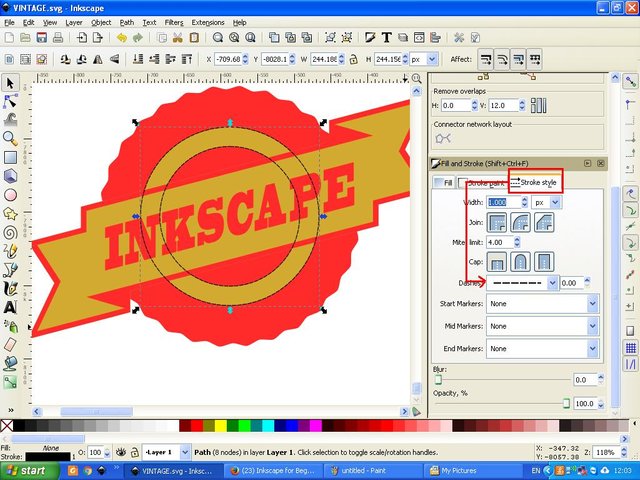Select the Paint Bucket tool

pyautogui.click(x=10, y=363)
